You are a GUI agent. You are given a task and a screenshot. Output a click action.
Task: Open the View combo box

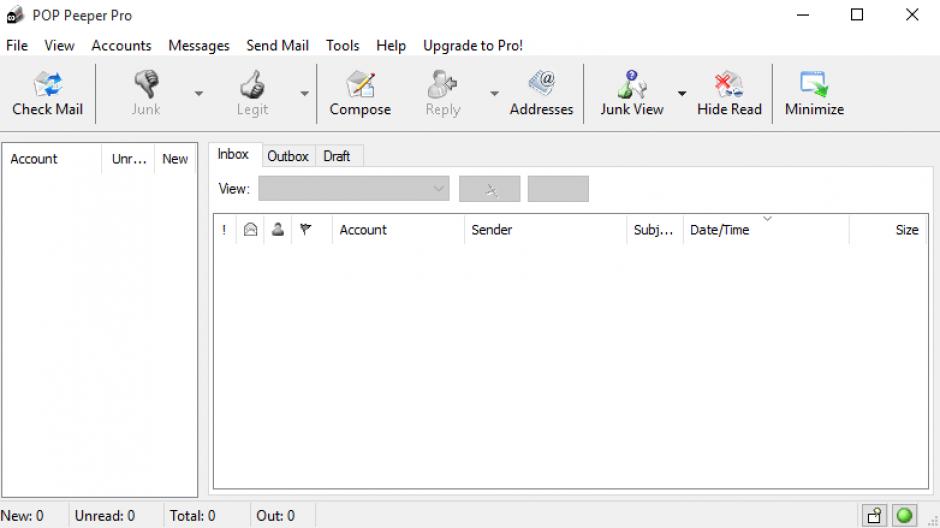point(354,189)
